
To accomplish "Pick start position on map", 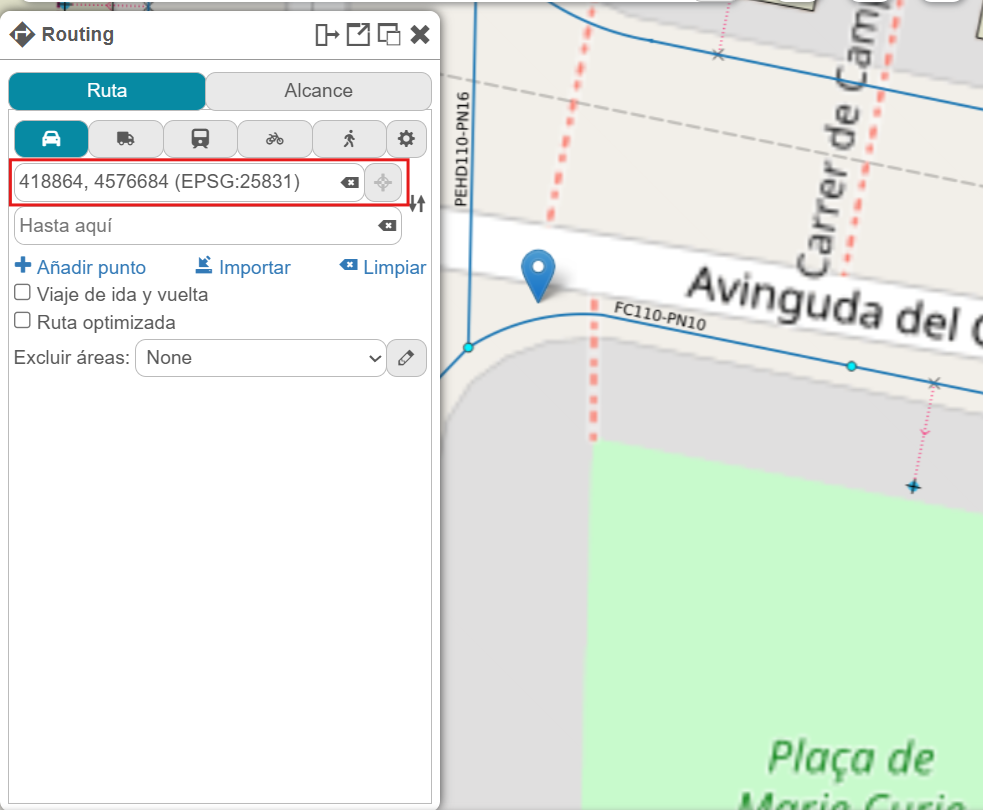I will [382, 183].
